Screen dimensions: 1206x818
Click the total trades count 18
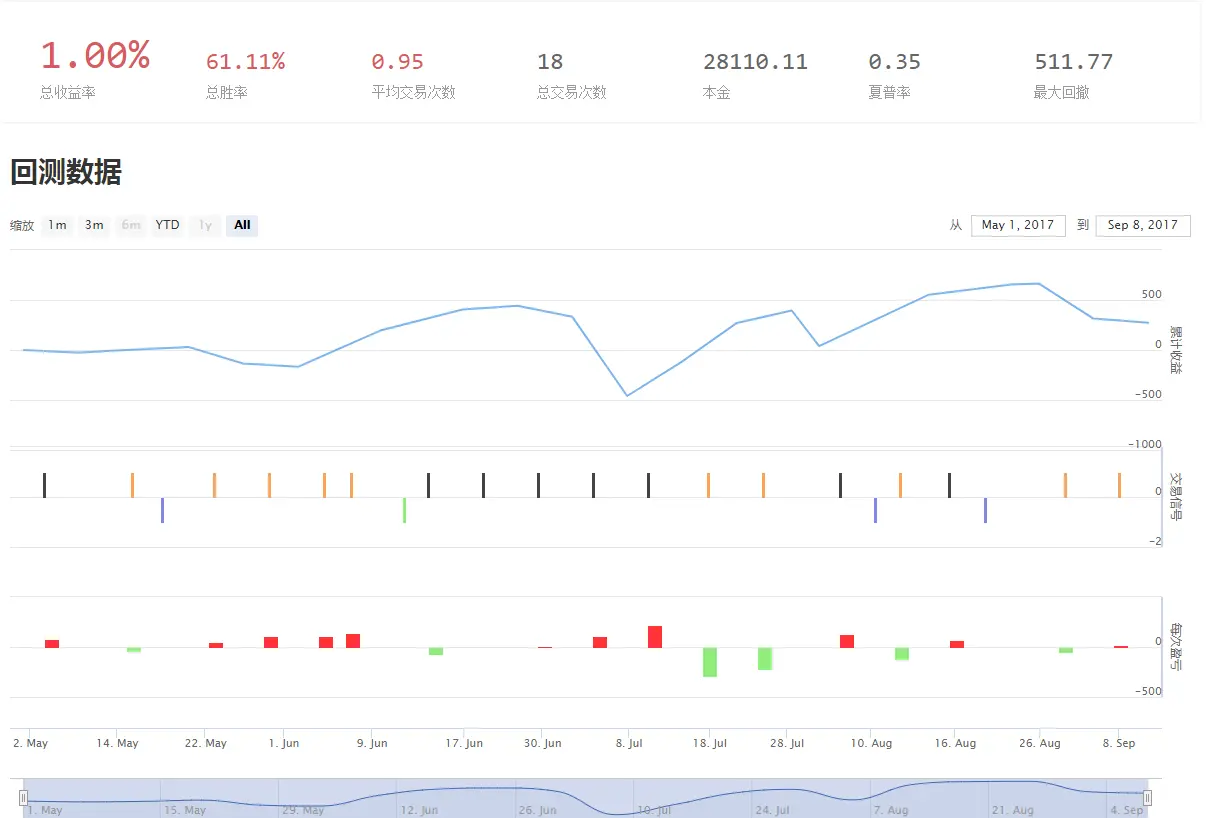tap(550, 62)
